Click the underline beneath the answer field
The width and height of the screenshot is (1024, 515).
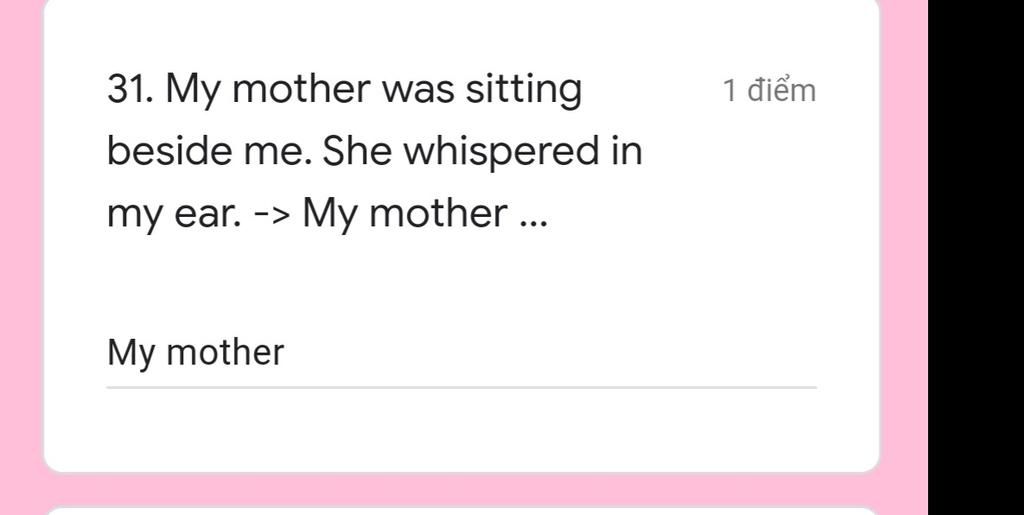point(461,387)
